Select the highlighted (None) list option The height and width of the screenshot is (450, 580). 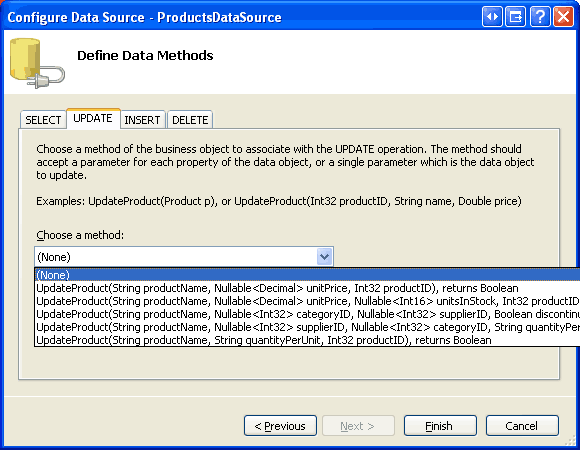point(307,275)
